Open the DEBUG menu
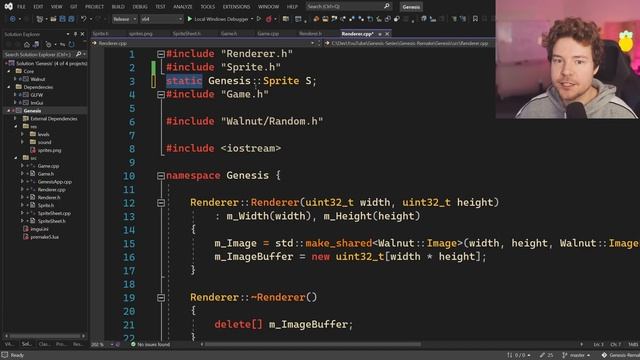 point(140,7)
